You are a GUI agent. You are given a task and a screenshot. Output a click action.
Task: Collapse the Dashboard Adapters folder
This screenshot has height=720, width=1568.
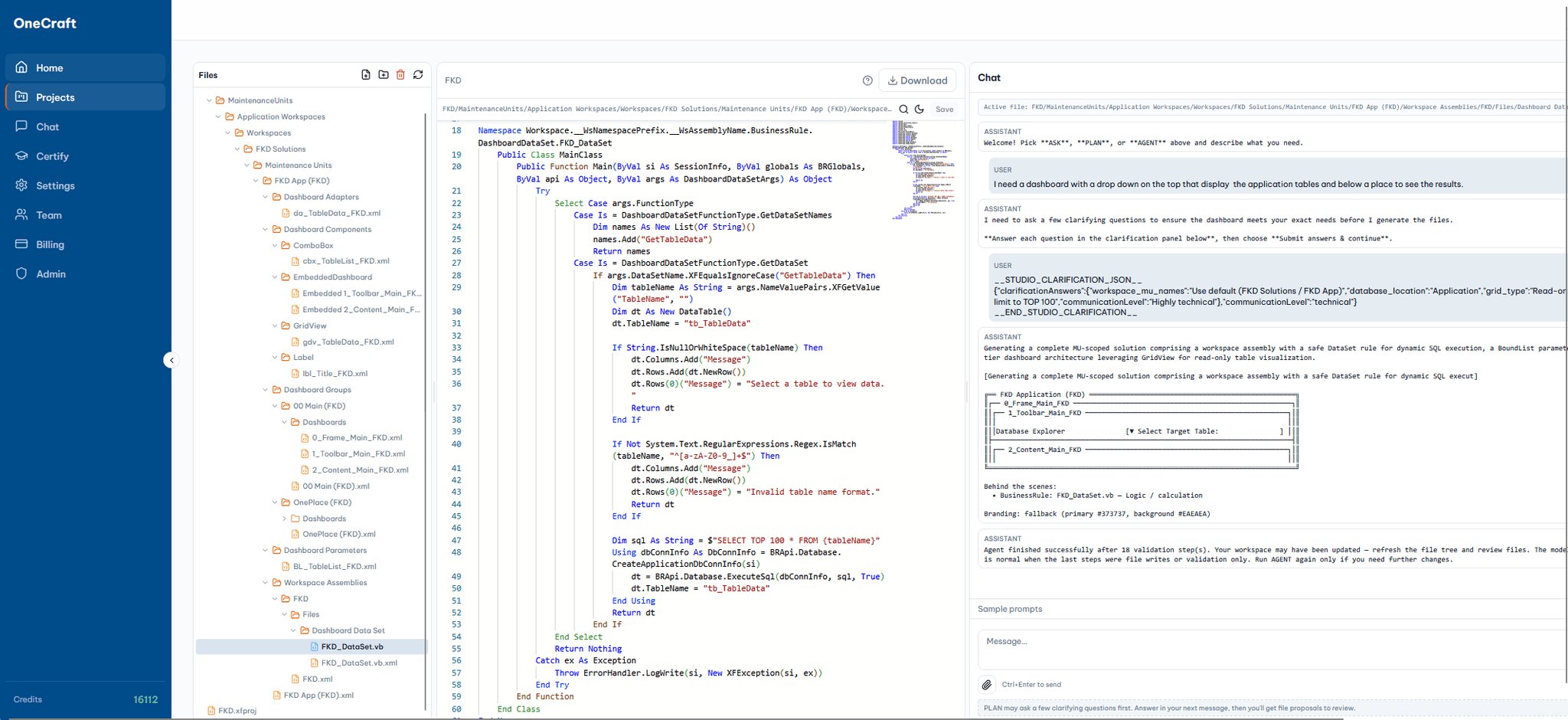266,197
